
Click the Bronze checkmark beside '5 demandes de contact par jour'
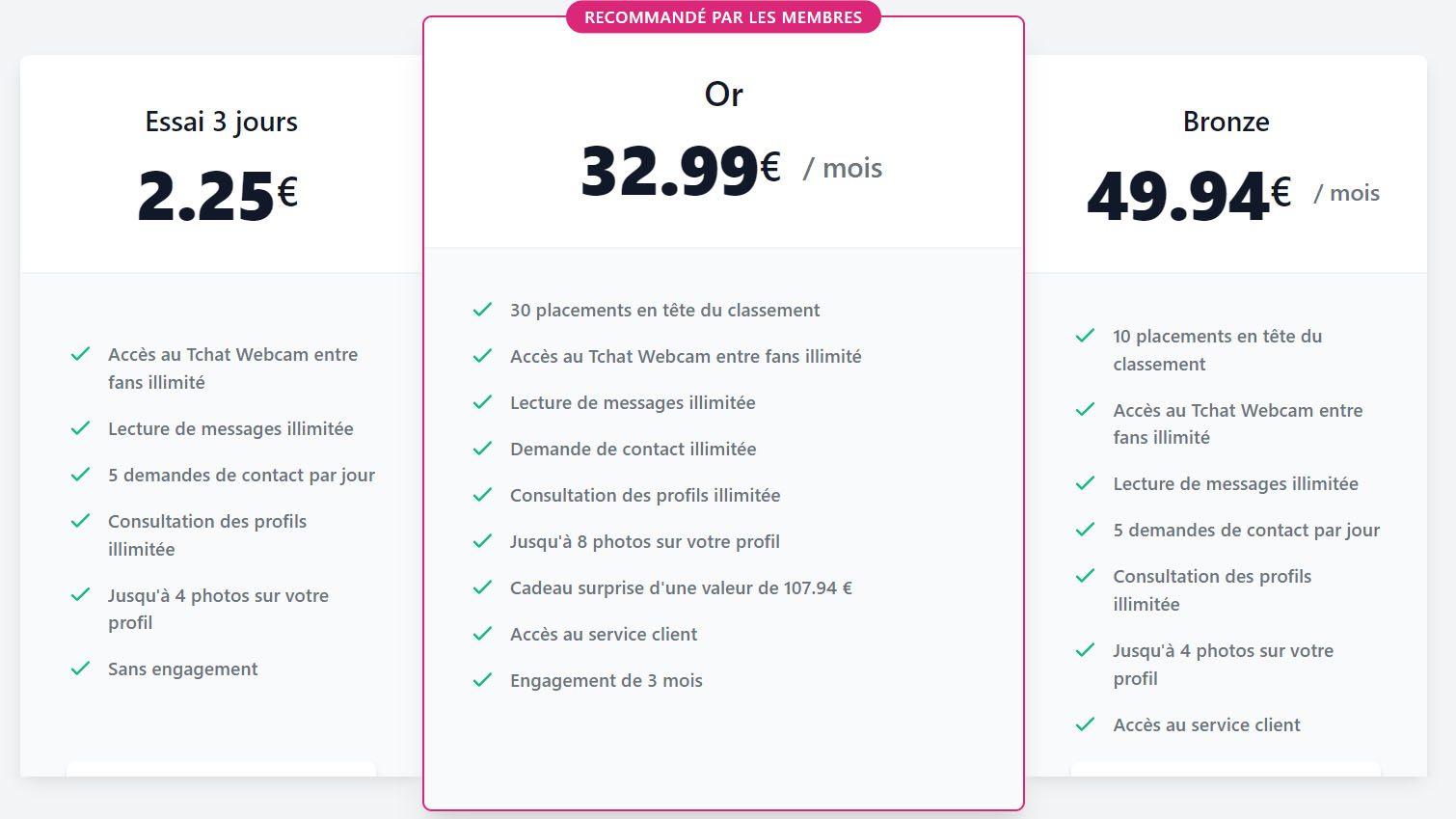pos(1085,530)
